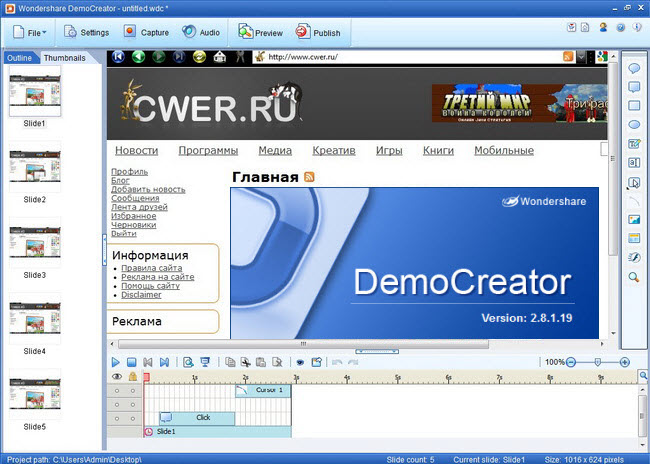Toggle lock on the Click track

[x=133, y=417]
